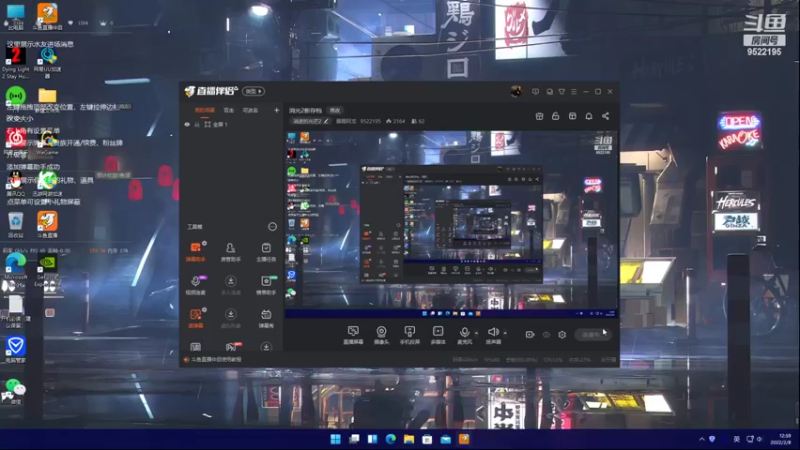
Task: Open the 回收站 recycle bin icon
Action: [15, 226]
